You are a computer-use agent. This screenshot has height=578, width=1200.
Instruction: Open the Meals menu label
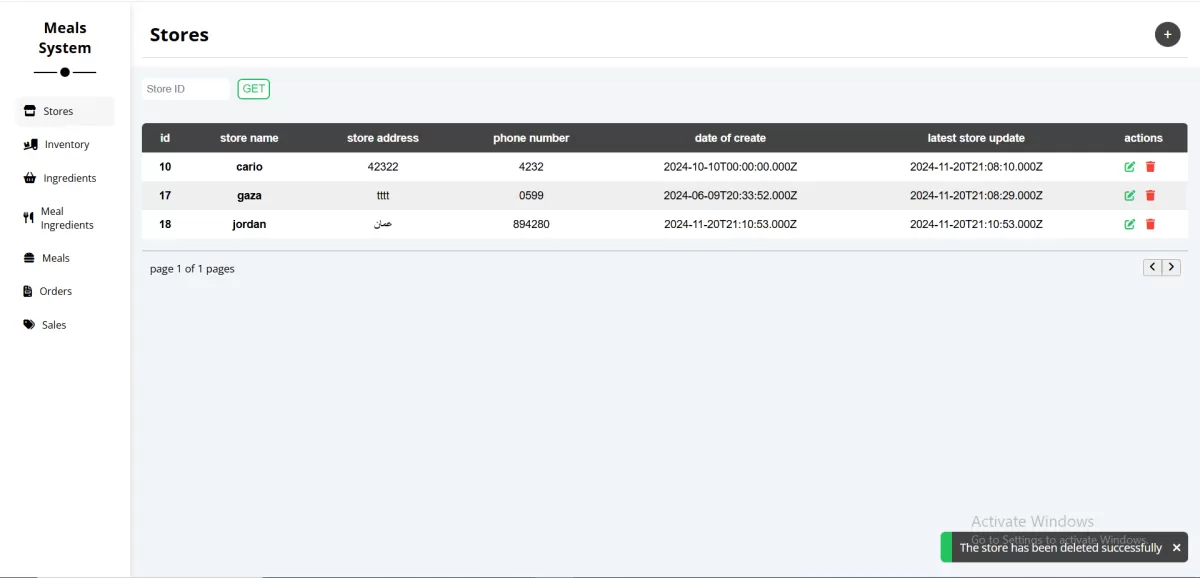tap(56, 258)
